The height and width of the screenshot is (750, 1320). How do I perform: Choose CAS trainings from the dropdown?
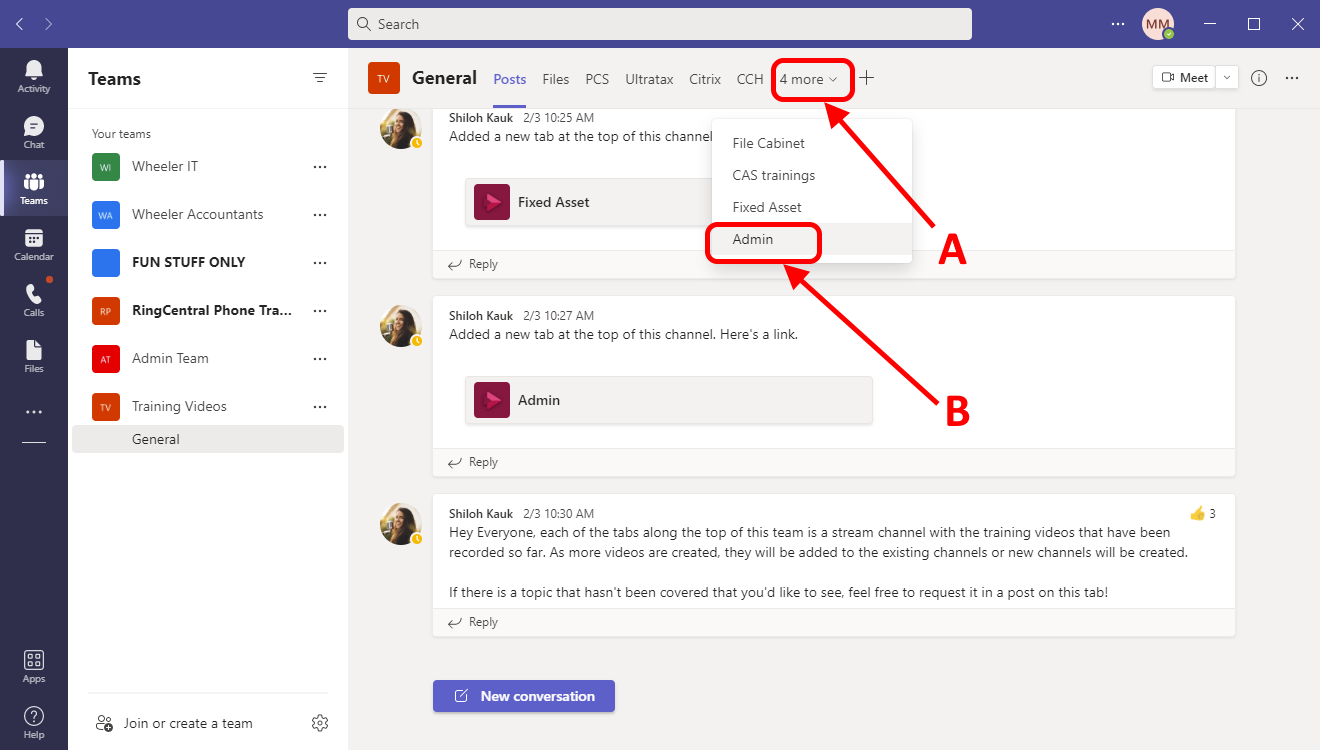click(x=812, y=175)
